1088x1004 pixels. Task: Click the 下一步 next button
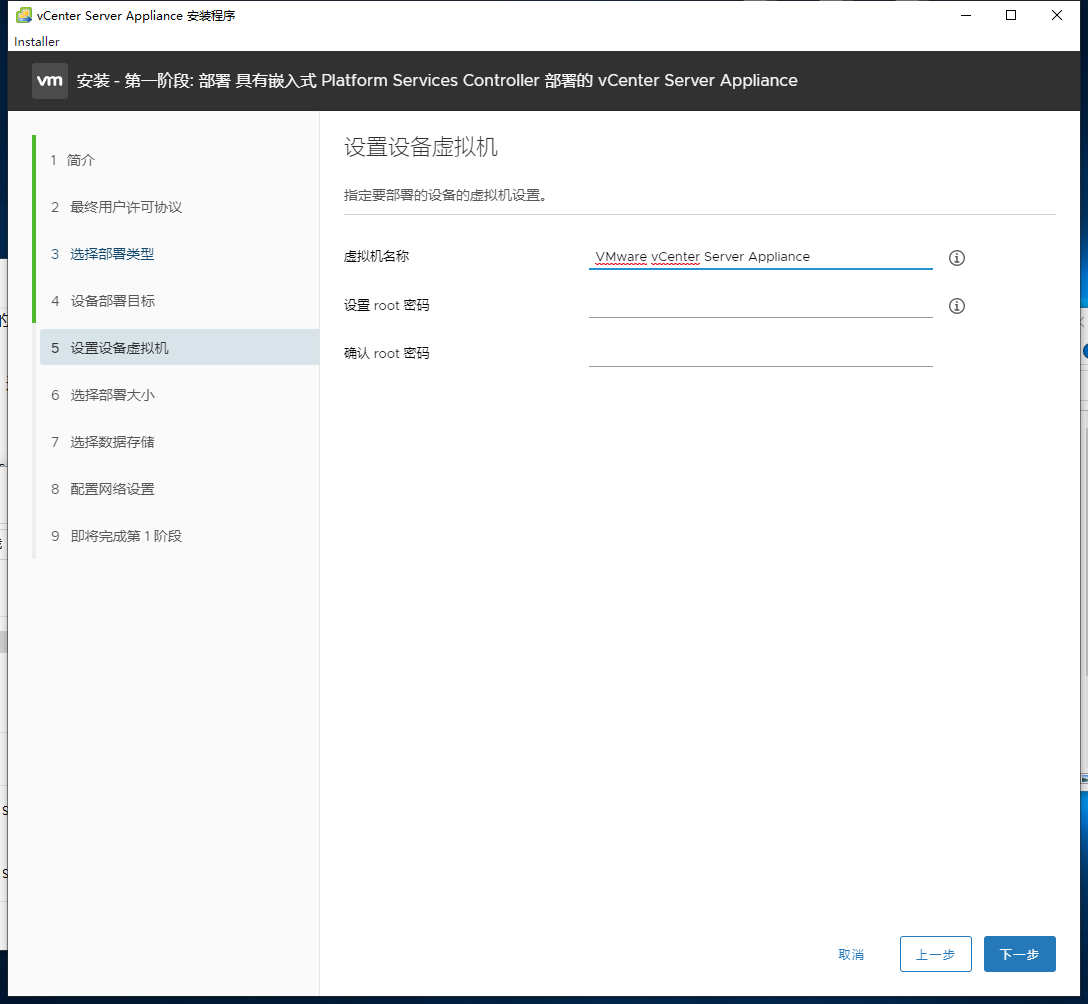pyautogui.click(x=1019, y=954)
